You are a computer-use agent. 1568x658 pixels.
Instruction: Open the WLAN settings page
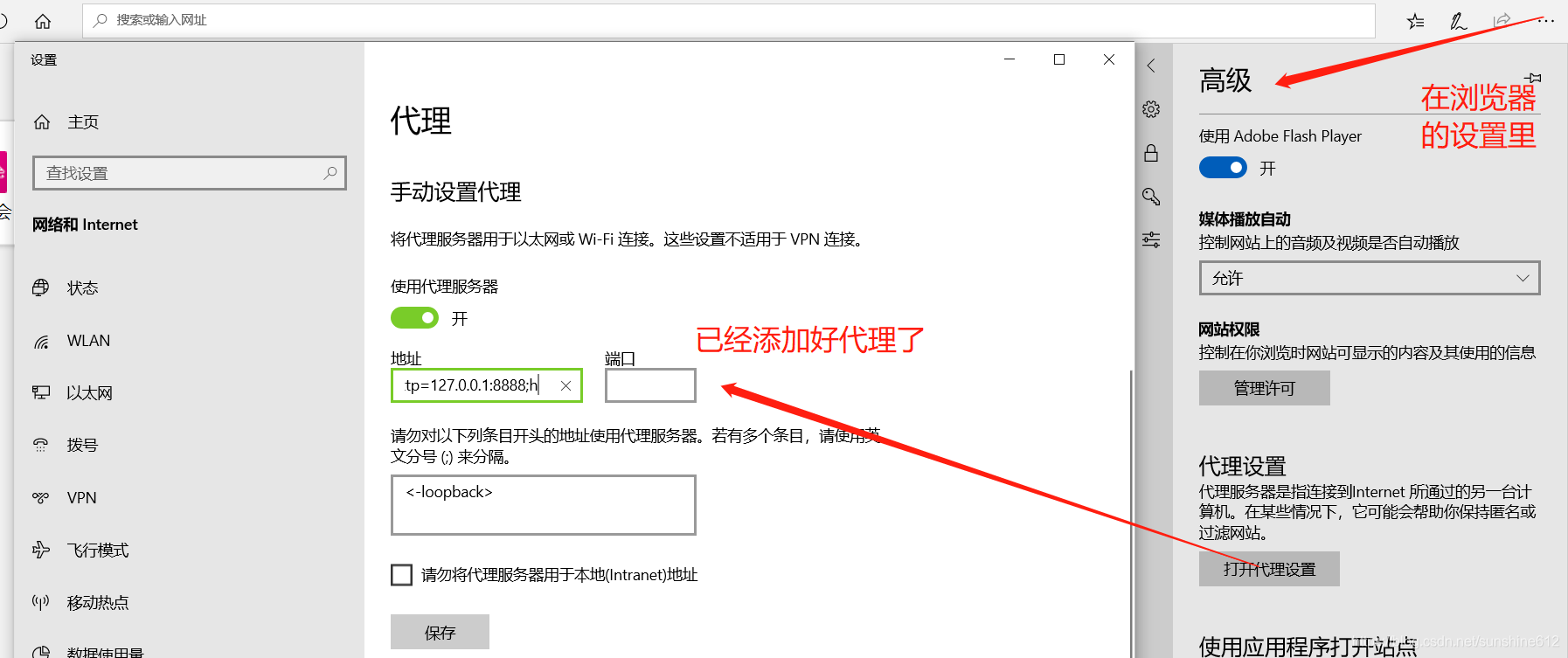tap(72, 341)
